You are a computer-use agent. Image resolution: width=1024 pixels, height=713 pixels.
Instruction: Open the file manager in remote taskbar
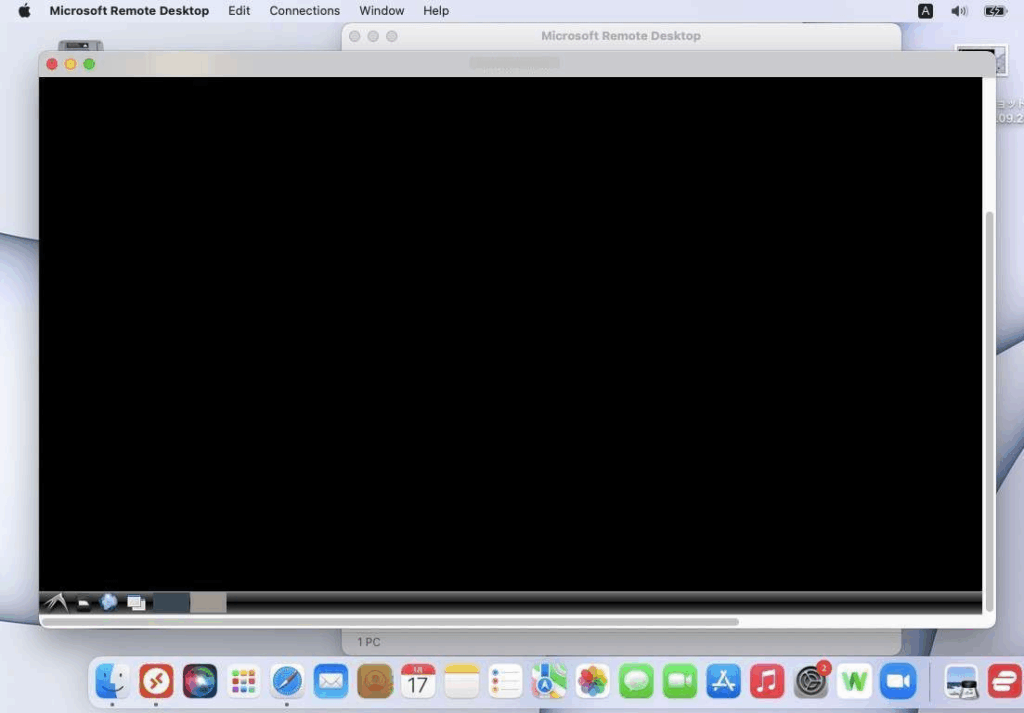(x=84, y=603)
